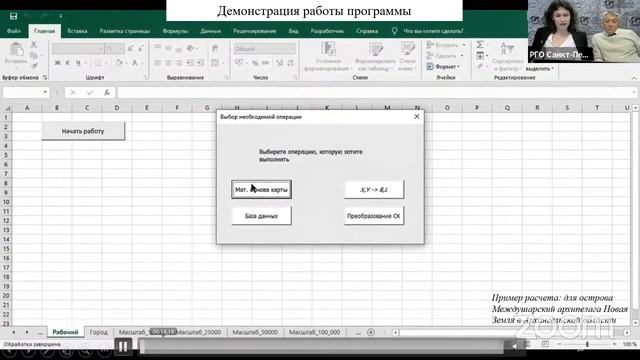This screenshot has width=640, height=360.
Task: Click the Conditional Formatting icon
Action: 328,50
